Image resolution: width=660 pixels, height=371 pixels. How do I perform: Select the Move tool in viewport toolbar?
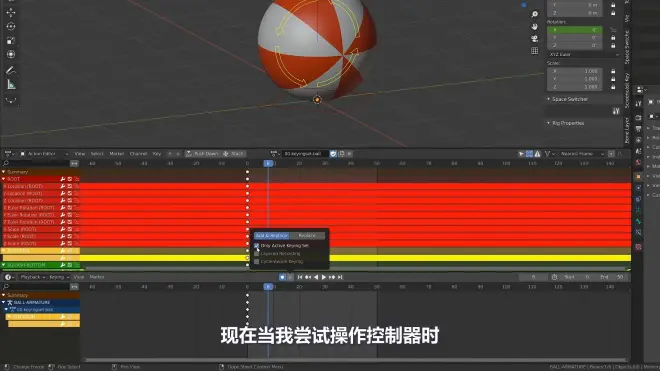(x=11, y=12)
